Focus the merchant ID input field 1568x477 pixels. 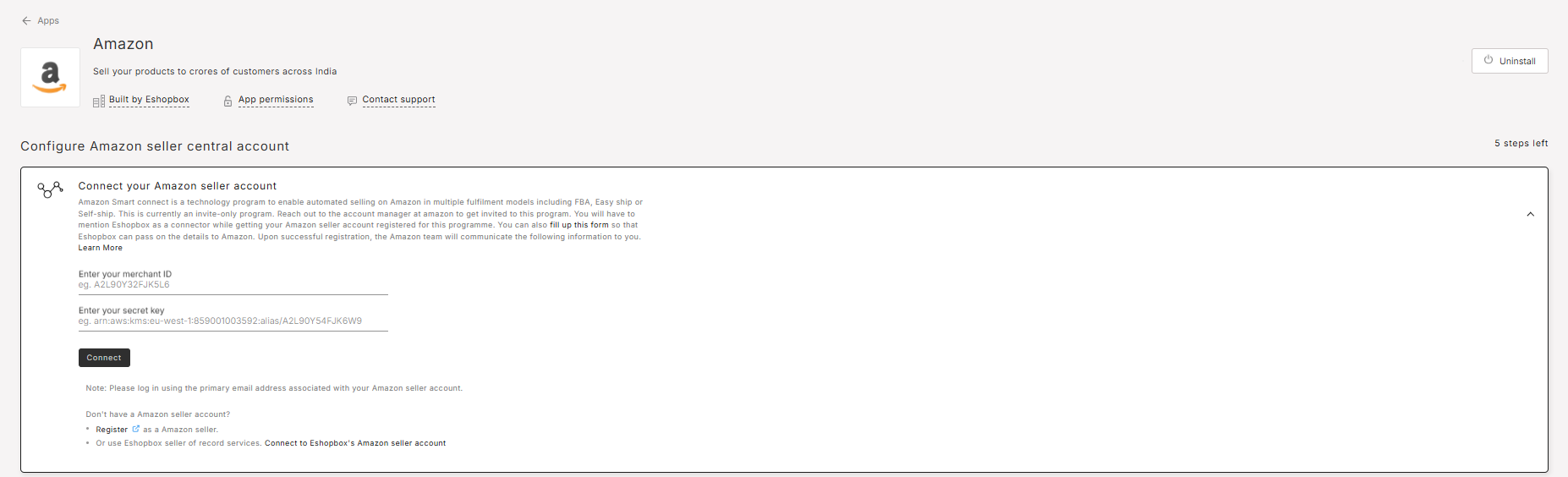coord(233,285)
